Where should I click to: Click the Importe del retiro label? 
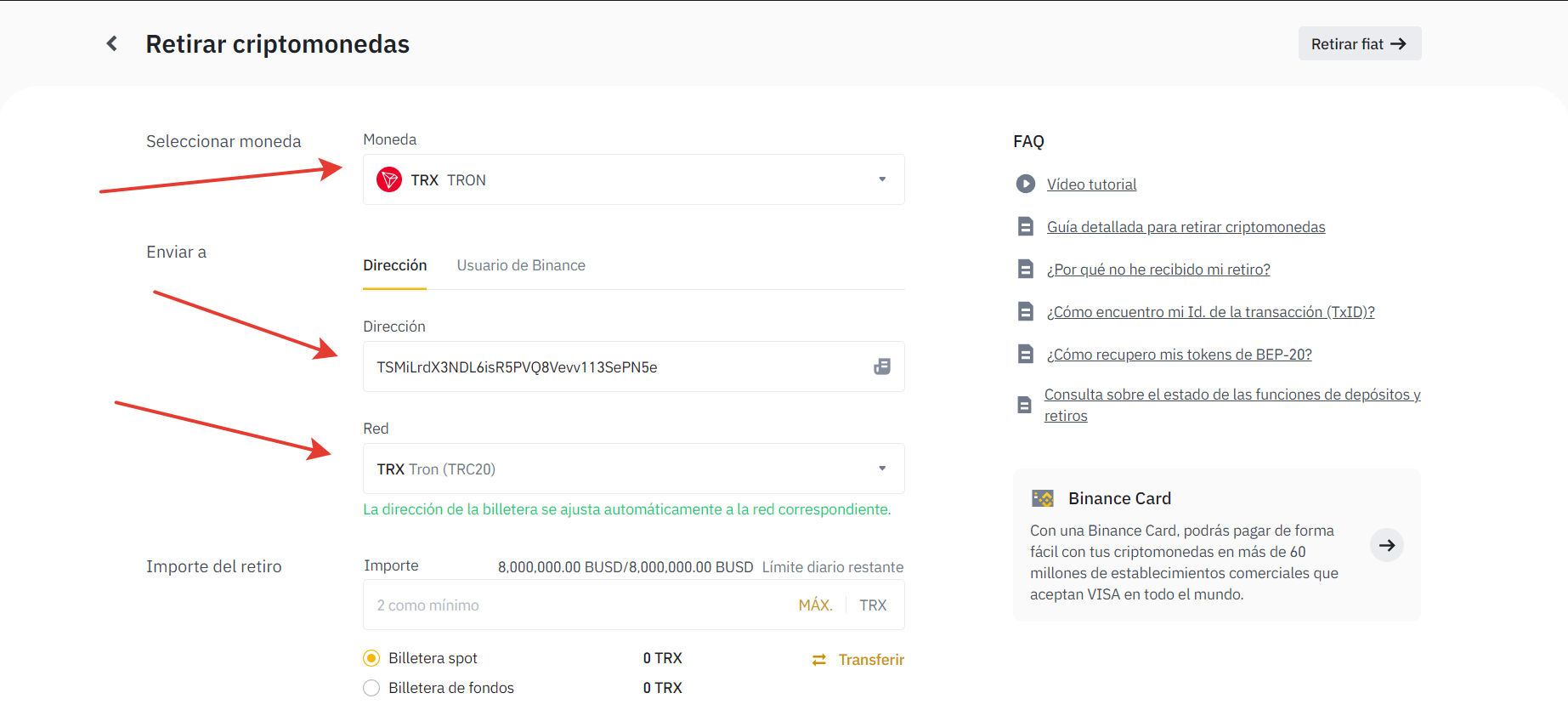[x=213, y=566]
